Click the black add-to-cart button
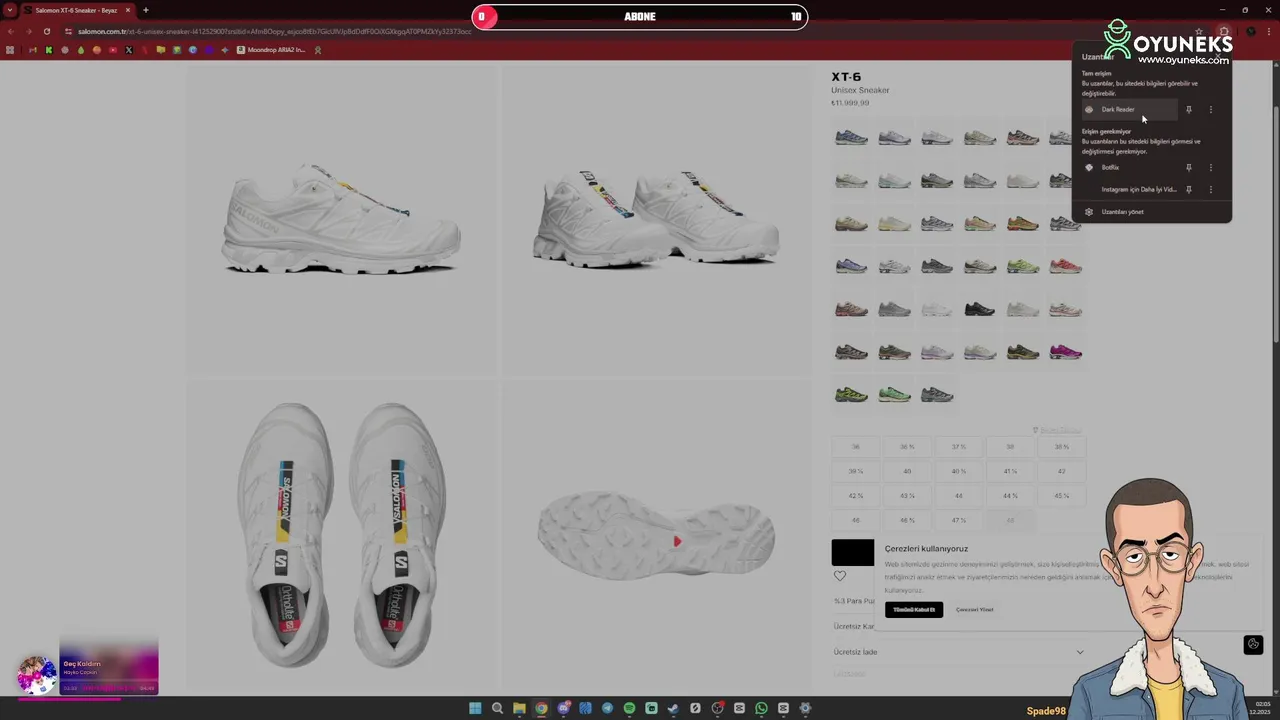This screenshot has height=720, width=1280. pyautogui.click(x=853, y=553)
